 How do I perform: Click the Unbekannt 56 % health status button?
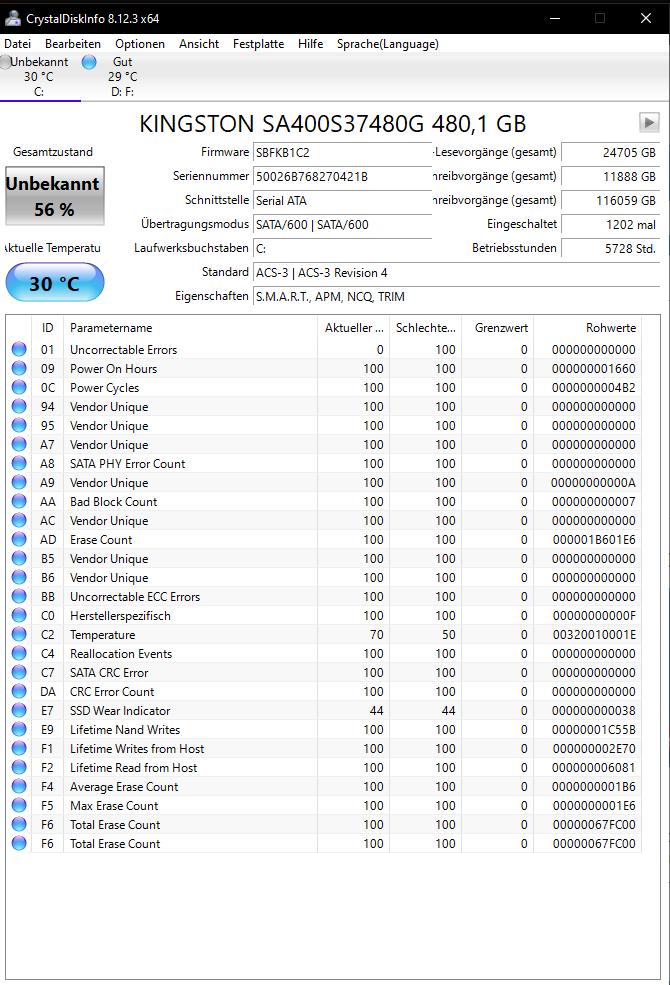(55, 196)
